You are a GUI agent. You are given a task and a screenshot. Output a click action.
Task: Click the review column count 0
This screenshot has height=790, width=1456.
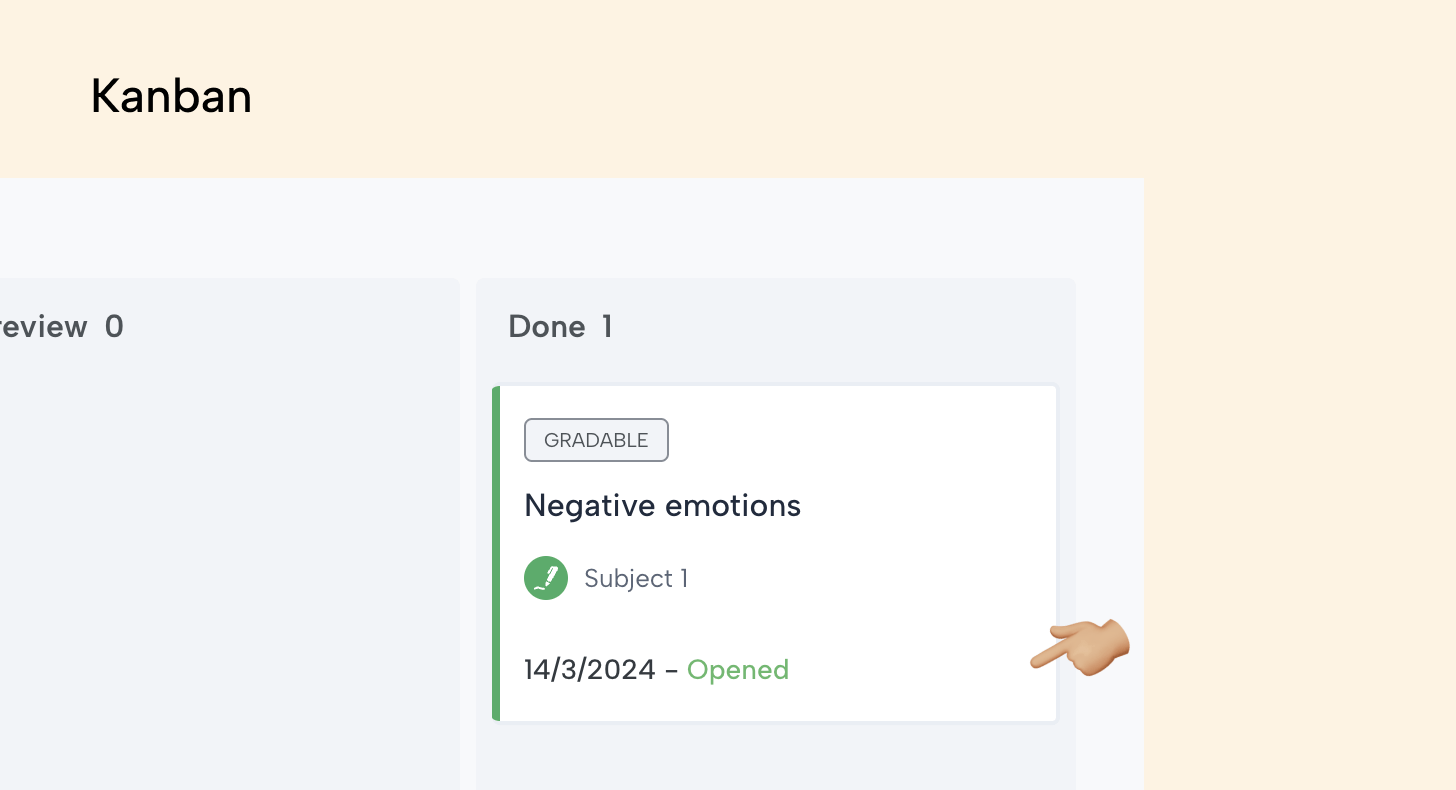114,327
